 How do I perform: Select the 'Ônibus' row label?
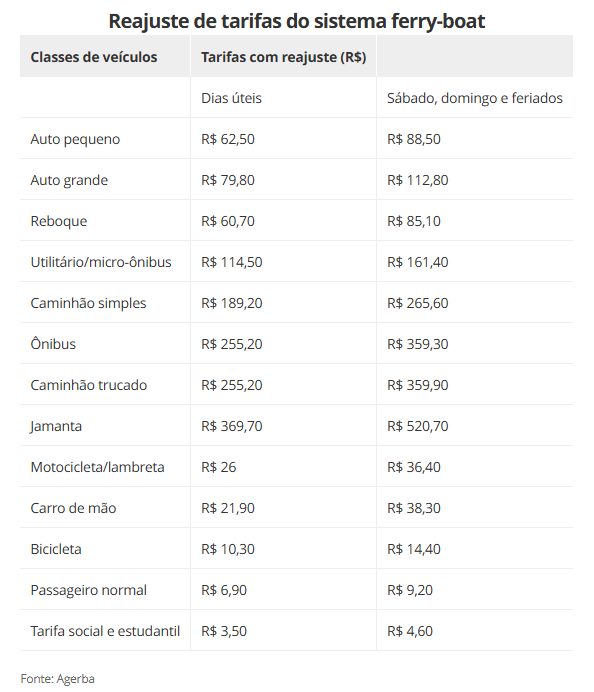pyautogui.click(x=53, y=344)
